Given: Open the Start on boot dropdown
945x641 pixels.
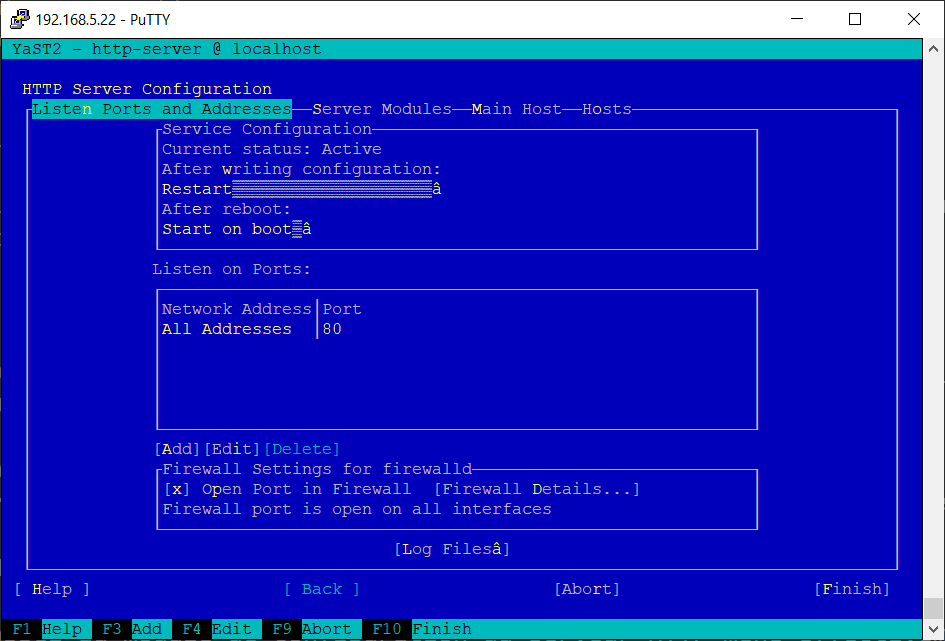Looking at the screenshot, I should (x=236, y=229).
